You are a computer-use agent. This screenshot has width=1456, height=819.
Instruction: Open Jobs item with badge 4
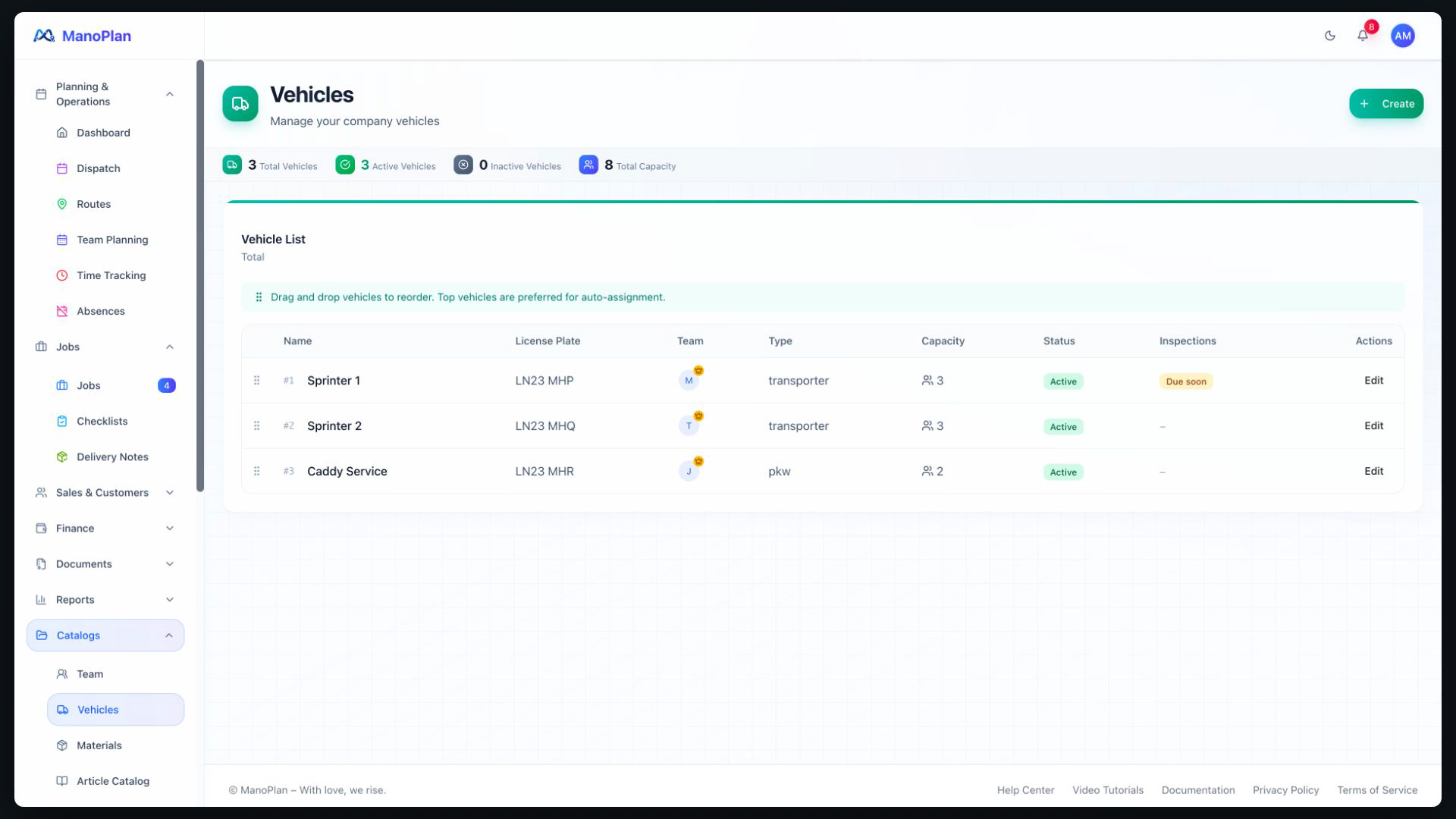(115, 385)
